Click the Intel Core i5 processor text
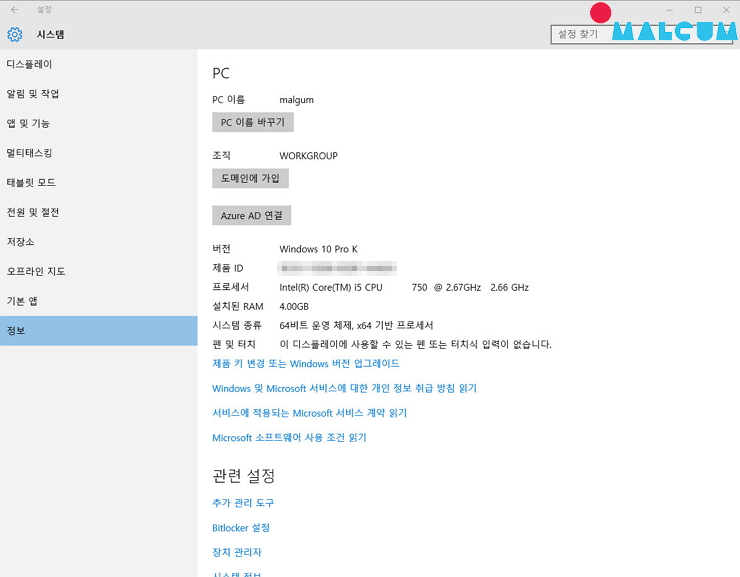 [x=404, y=287]
